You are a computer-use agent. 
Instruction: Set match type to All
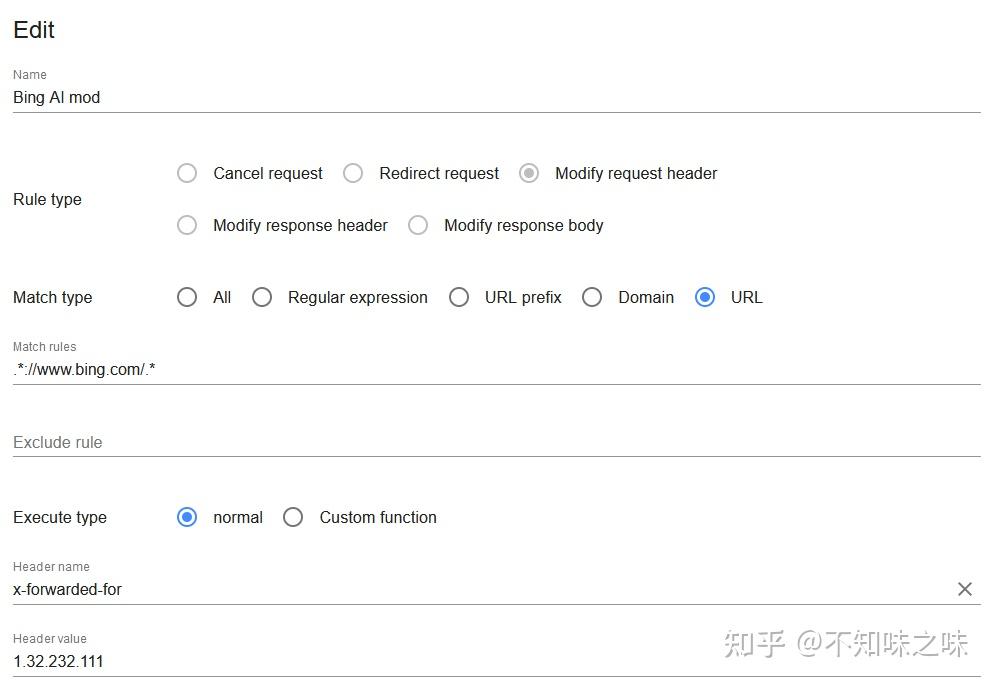(x=187, y=297)
